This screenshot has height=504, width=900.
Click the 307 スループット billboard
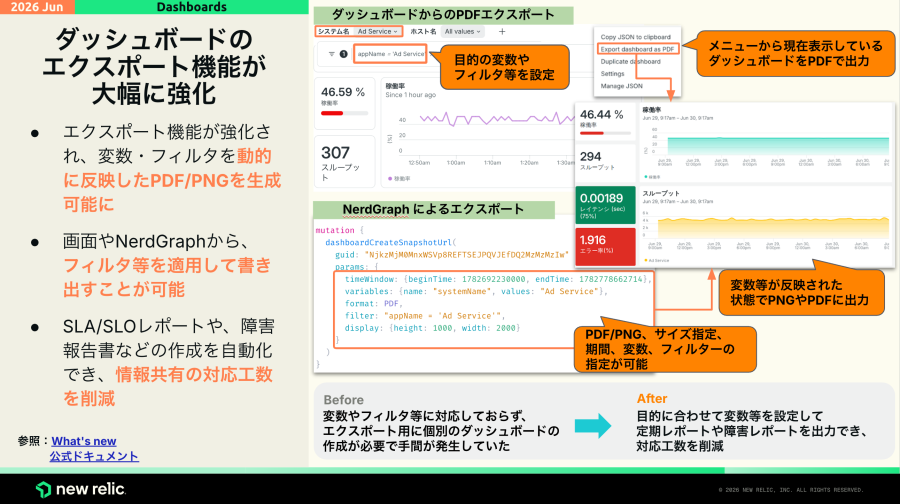(x=344, y=161)
